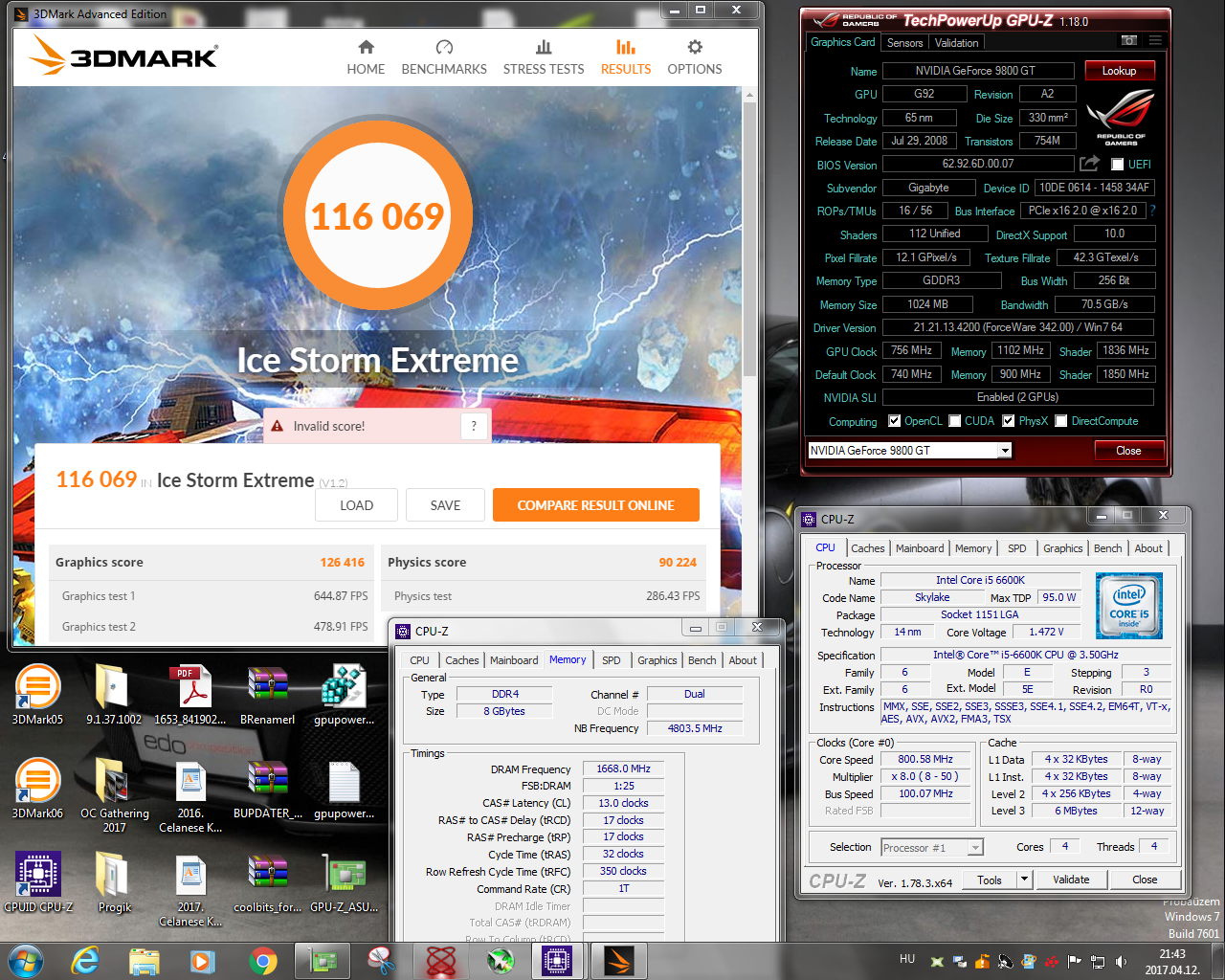Image resolution: width=1225 pixels, height=980 pixels.
Task: Open Google Chrome from taskbar
Action: click(x=262, y=960)
